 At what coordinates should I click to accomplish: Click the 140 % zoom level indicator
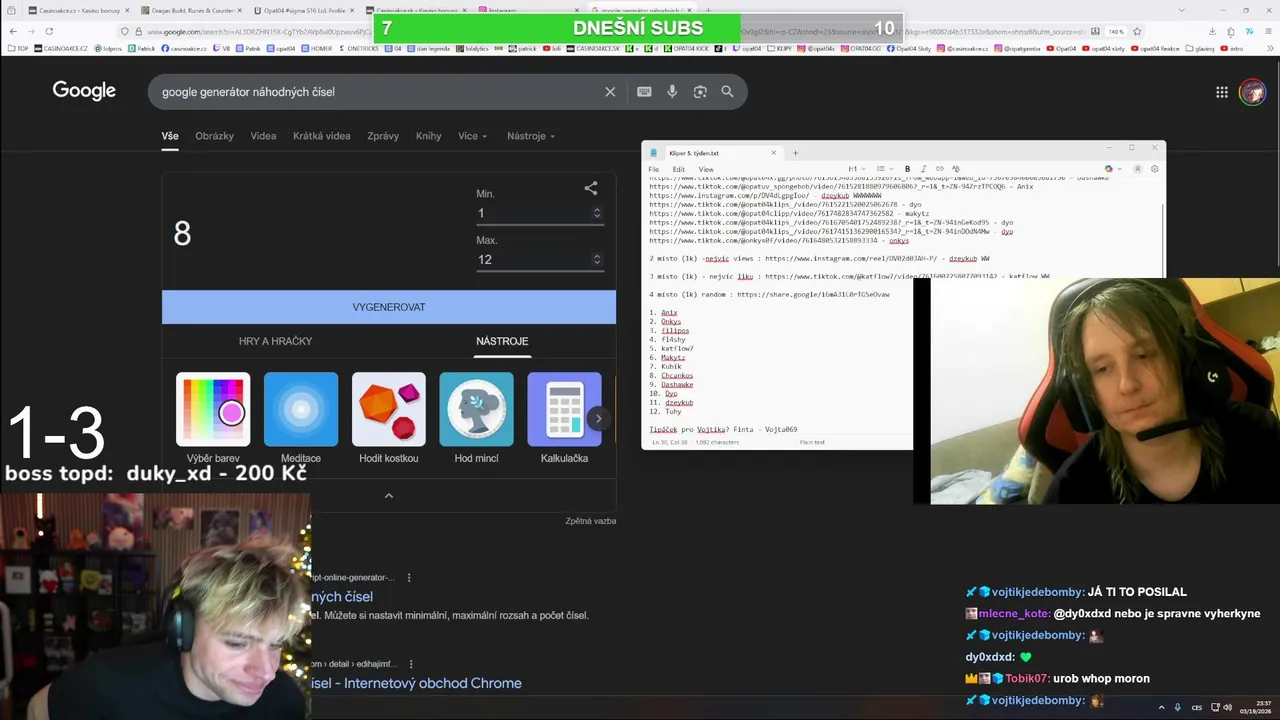pos(1116,31)
